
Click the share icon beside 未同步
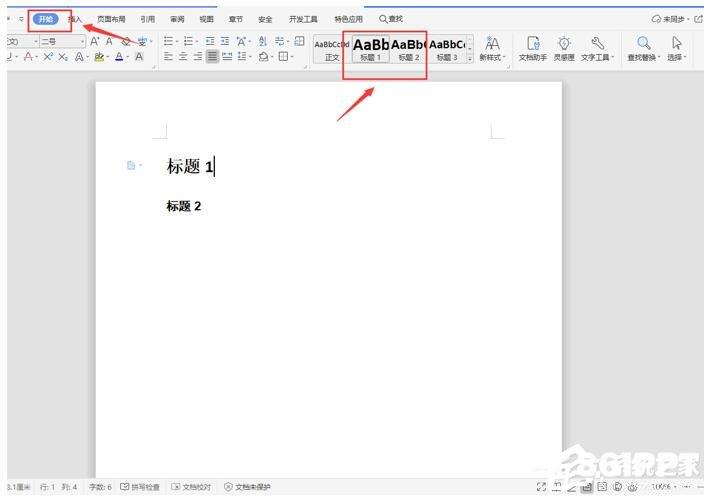pyautogui.click(x=698, y=19)
